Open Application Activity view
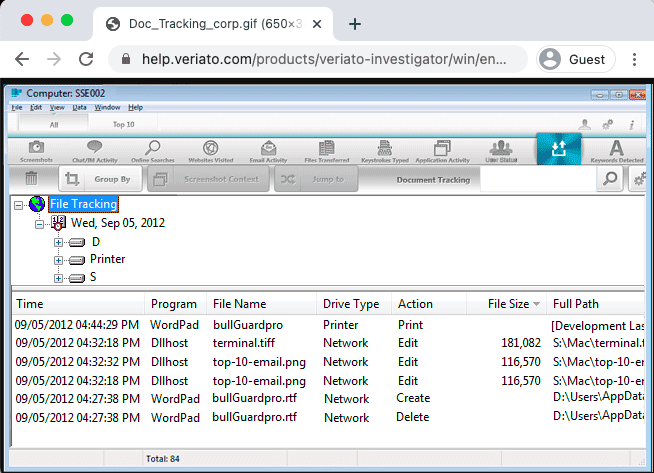Viewport: 654px width, 473px height. [443, 151]
